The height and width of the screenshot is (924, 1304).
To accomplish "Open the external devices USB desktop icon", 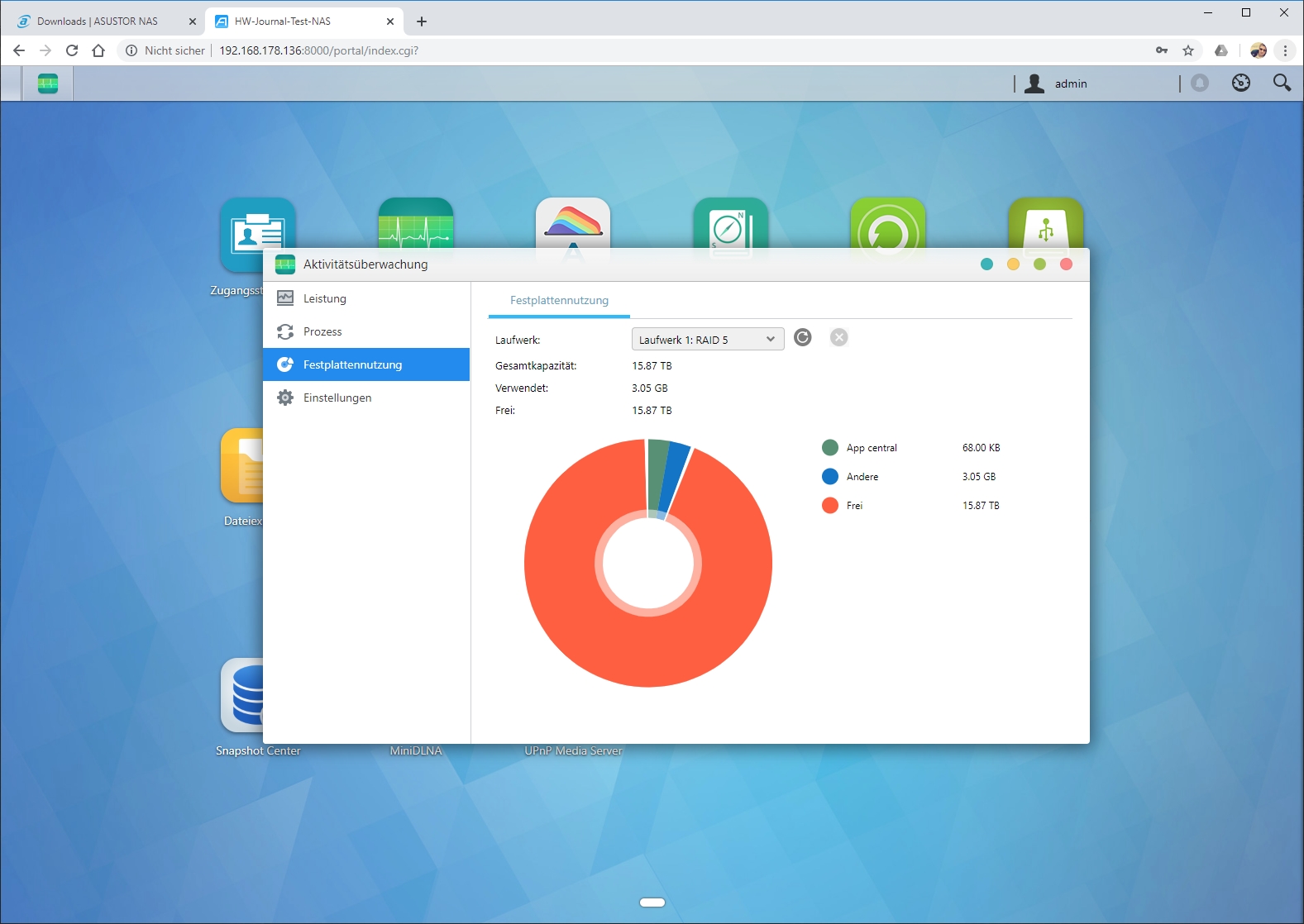I will [1046, 222].
